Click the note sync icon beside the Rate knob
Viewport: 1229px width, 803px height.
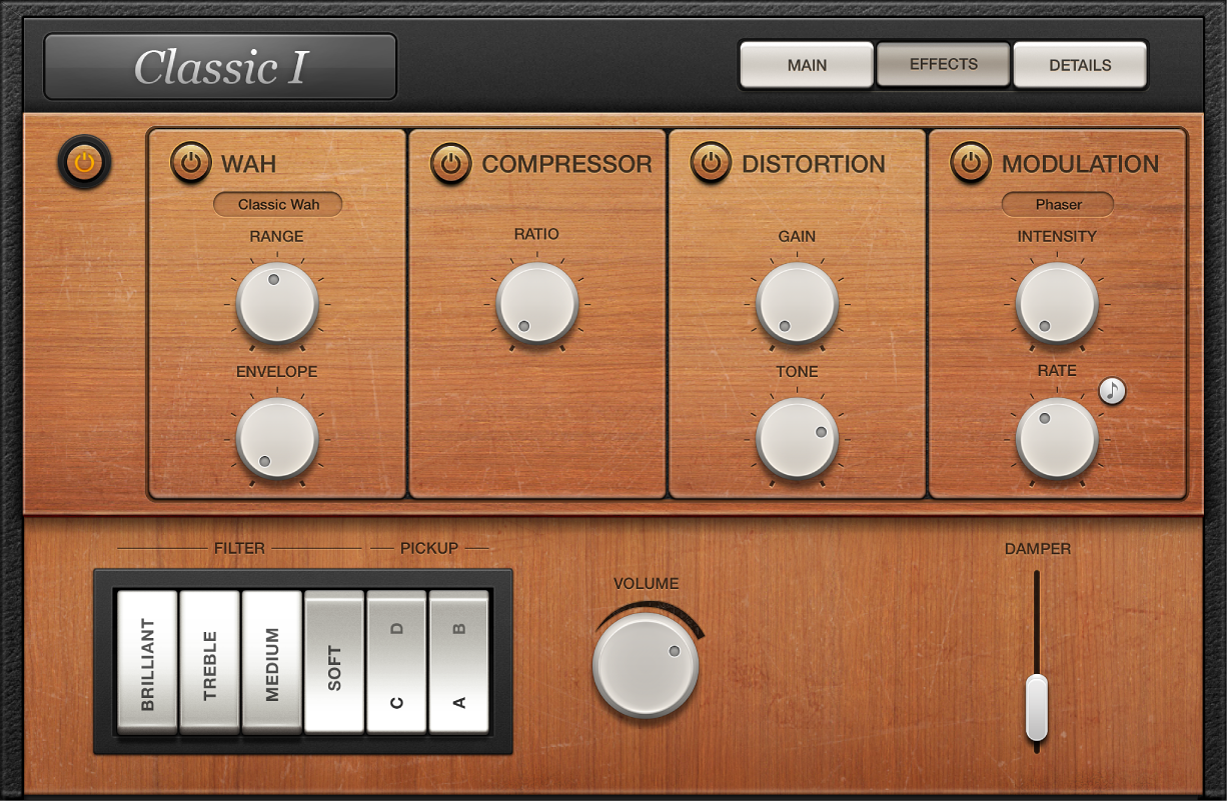[1112, 390]
